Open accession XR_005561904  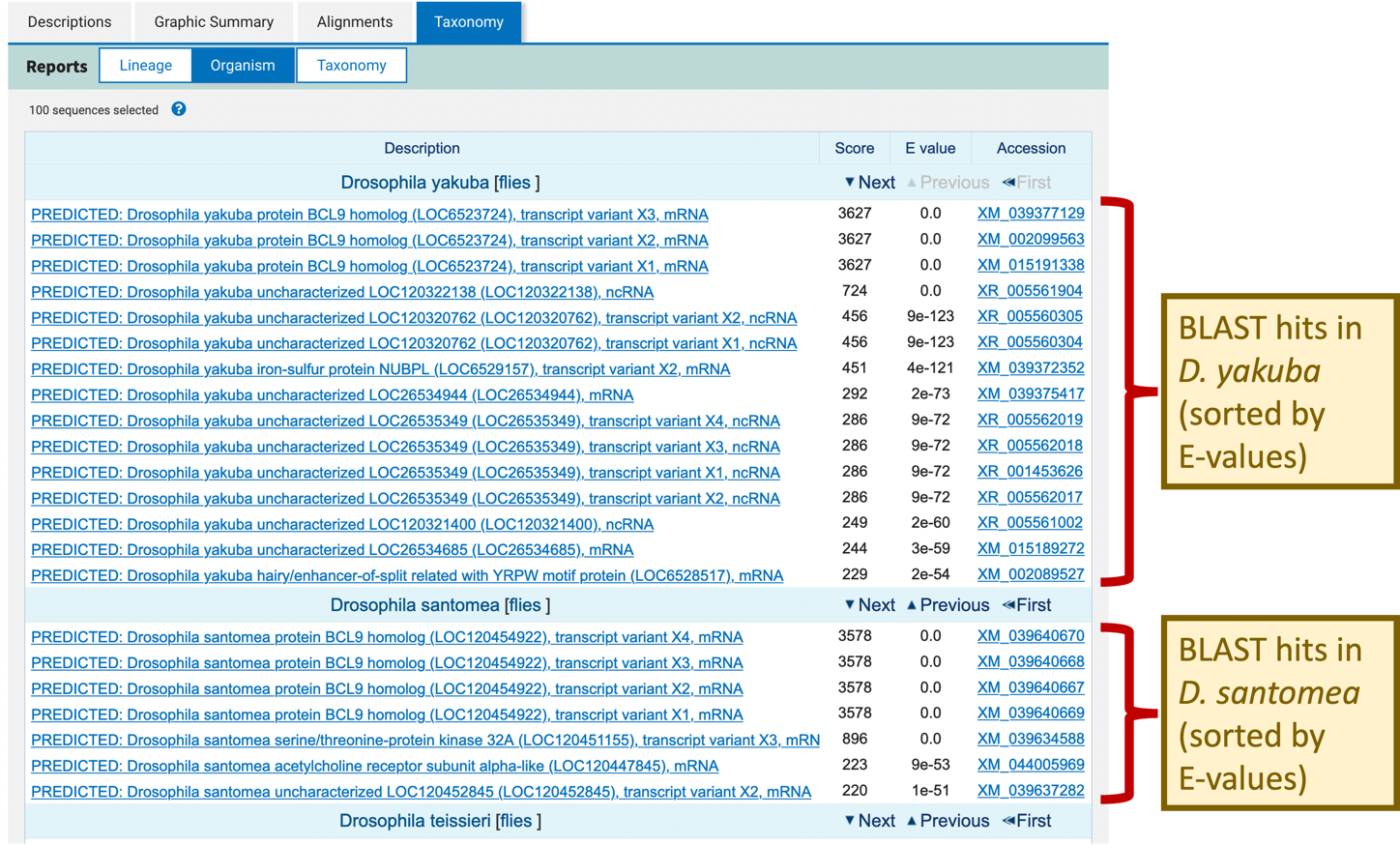pos(1030,291)
